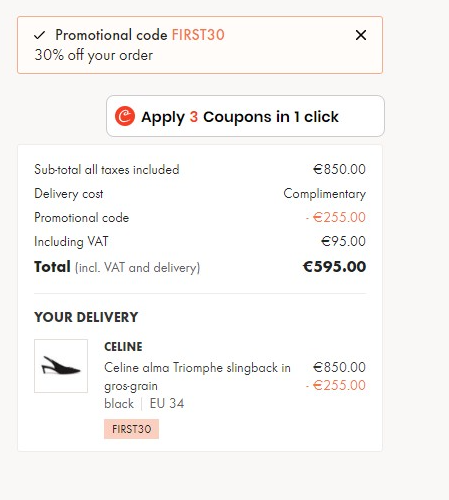Screen dimensions: 449x500
Task: Click the red coupon extension logo icon
Action: pyautogui.click(x=125, y=116)
